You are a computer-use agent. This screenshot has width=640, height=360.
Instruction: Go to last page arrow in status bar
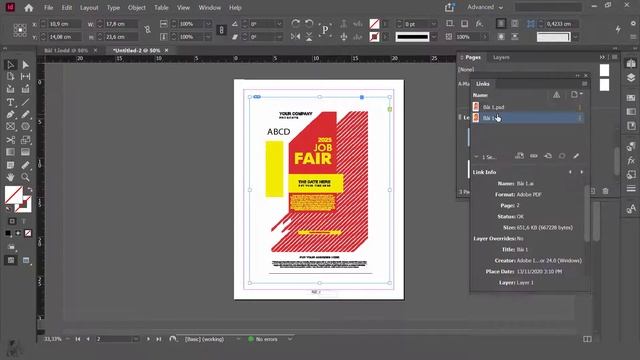159,339
